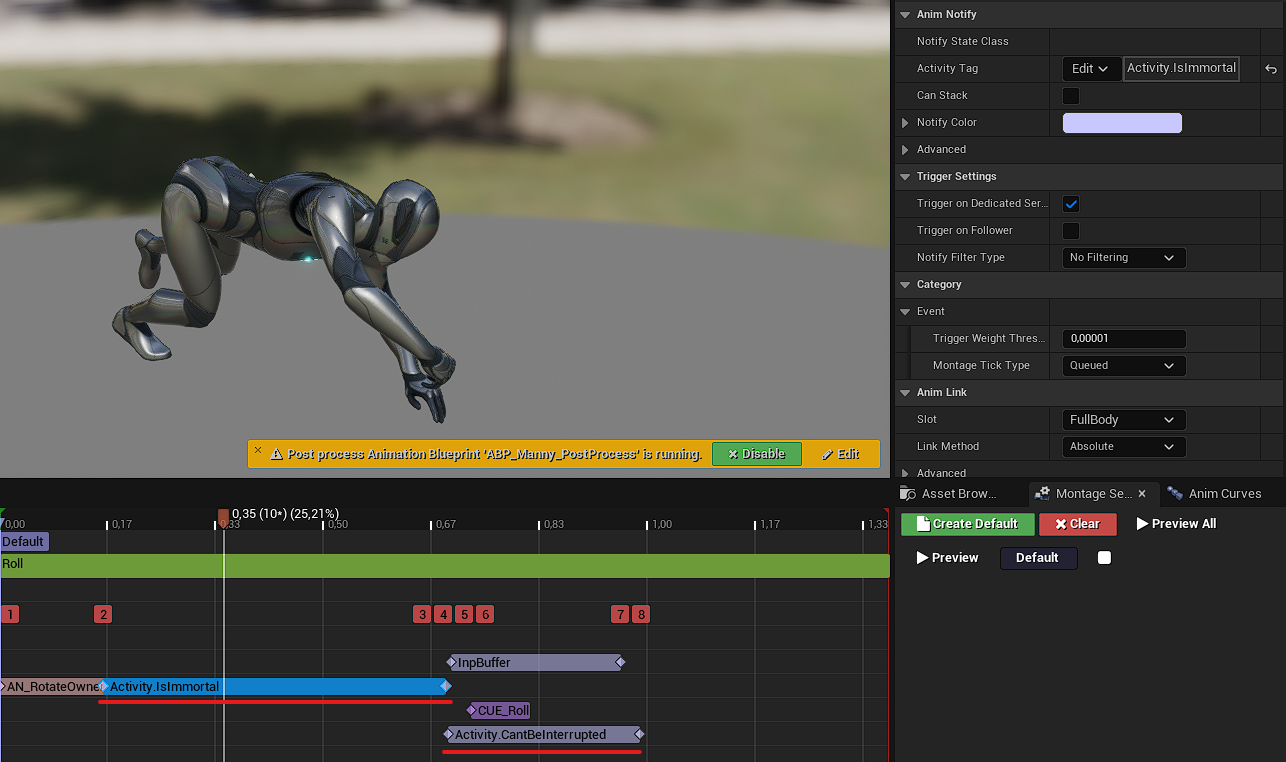Open the Notify Filter Type dropdown
The image size is (1286, 762).
point(1123,258)
